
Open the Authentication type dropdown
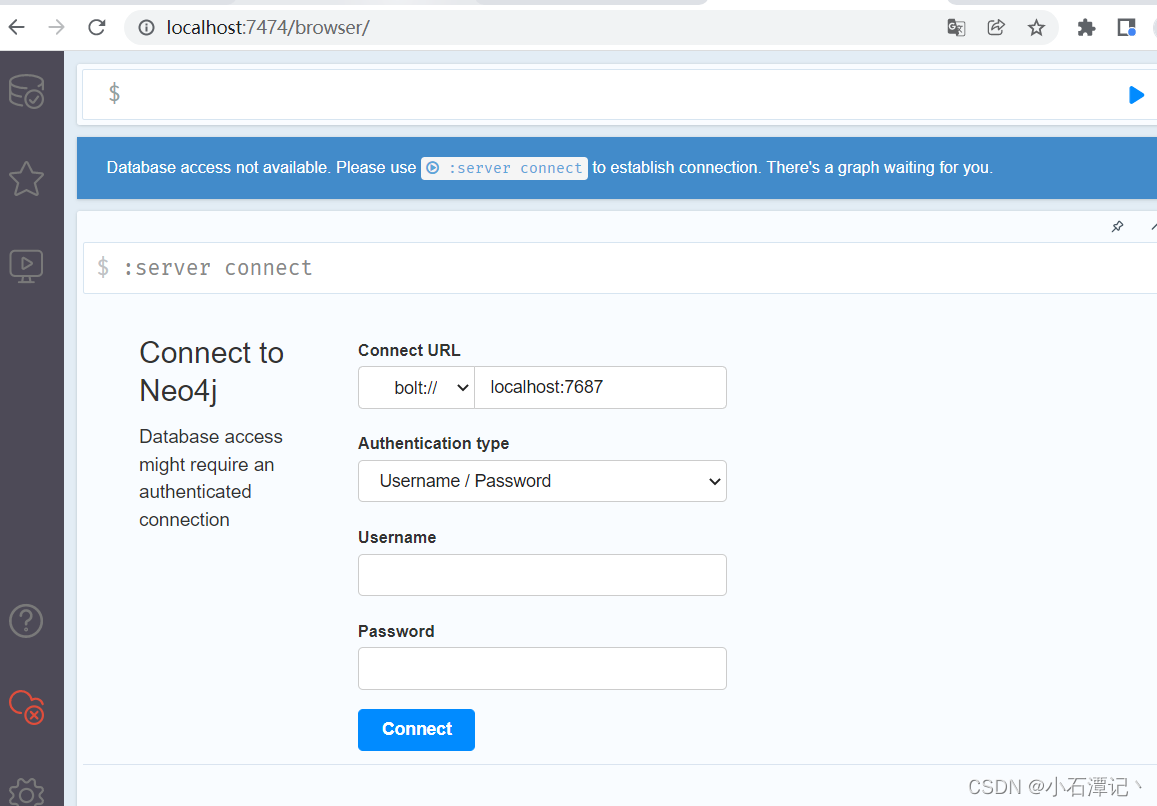tap(542, 481)
